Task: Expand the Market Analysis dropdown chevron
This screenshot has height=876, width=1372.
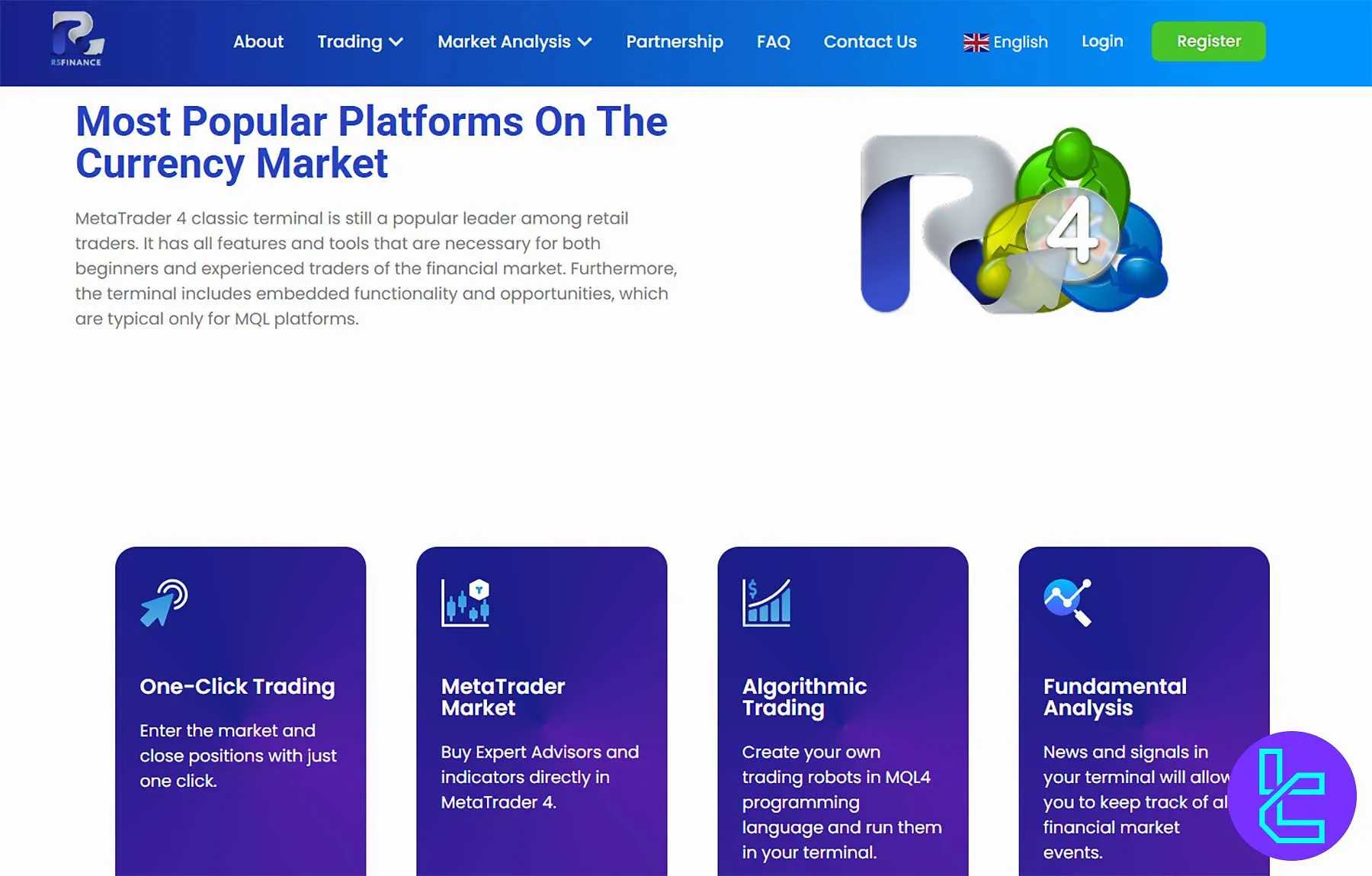Action: pos(585,42)
